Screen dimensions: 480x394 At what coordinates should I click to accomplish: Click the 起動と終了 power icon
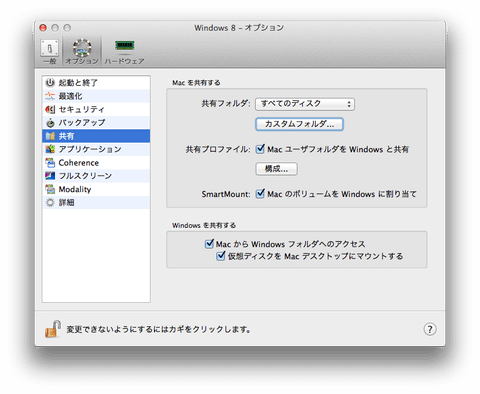pyautogui.click(x=50, y=83)
